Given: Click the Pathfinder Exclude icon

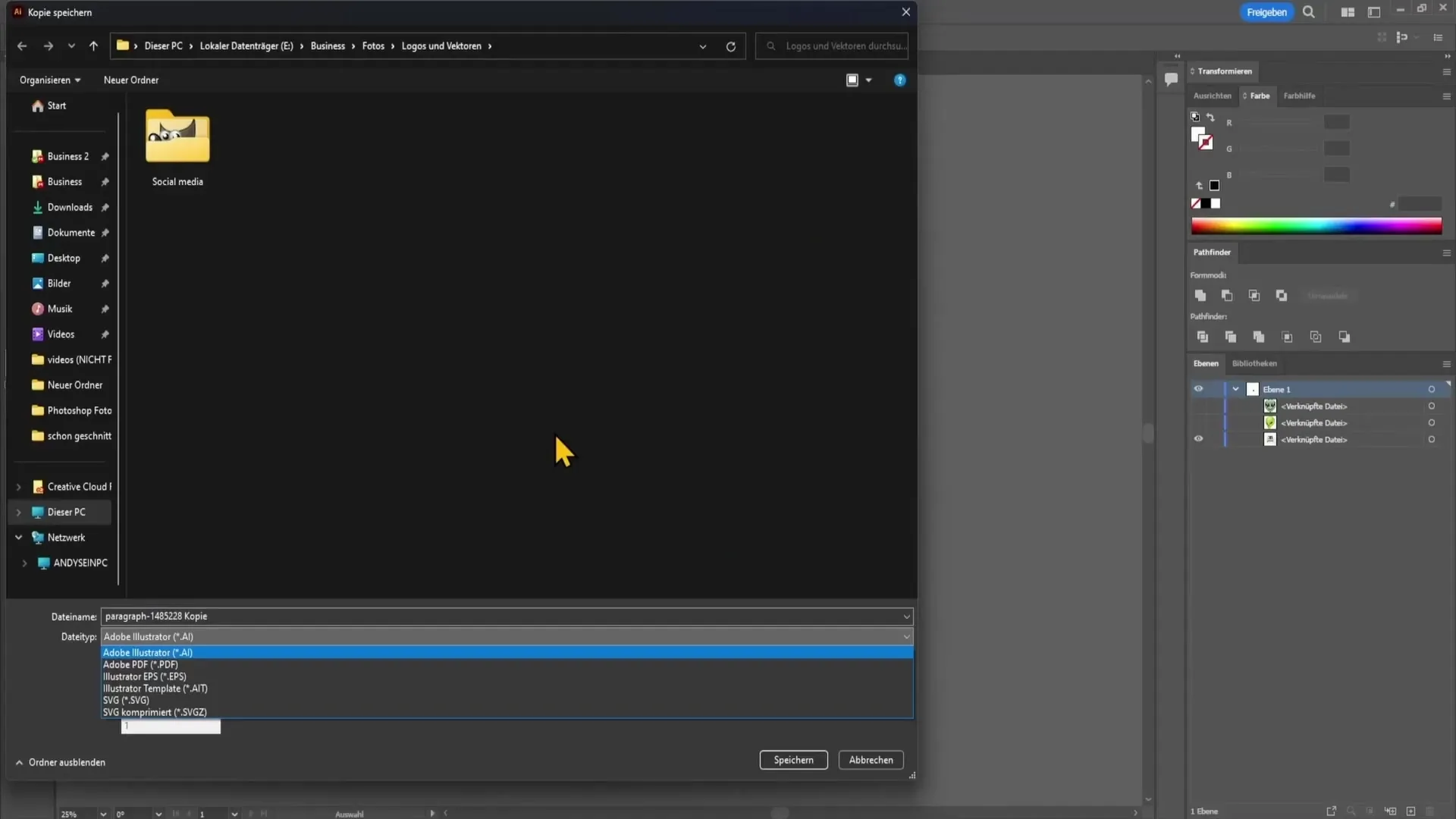Looking at the screenshot, I should [1281, 294].
